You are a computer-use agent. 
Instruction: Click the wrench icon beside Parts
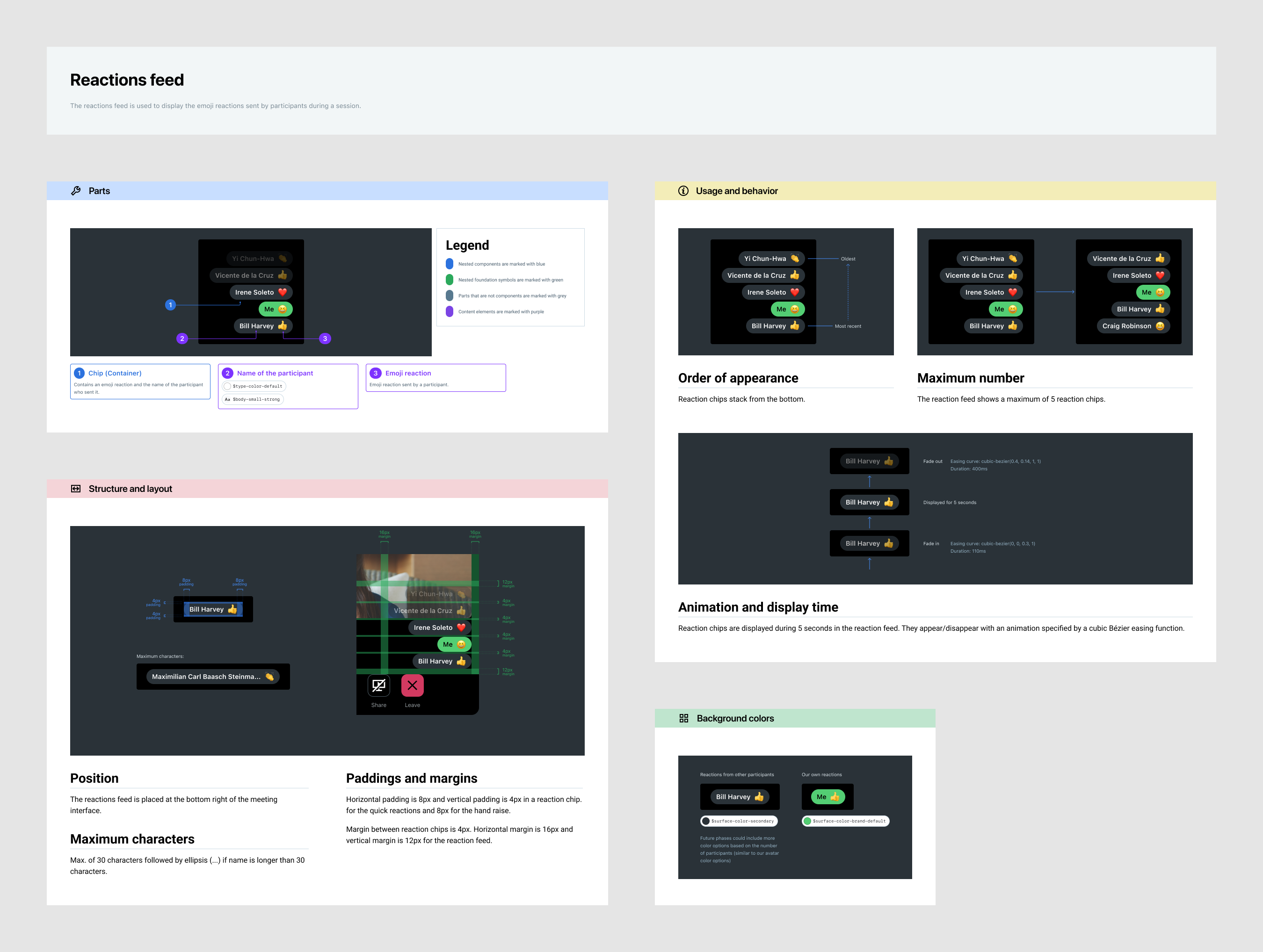(76, 191)
